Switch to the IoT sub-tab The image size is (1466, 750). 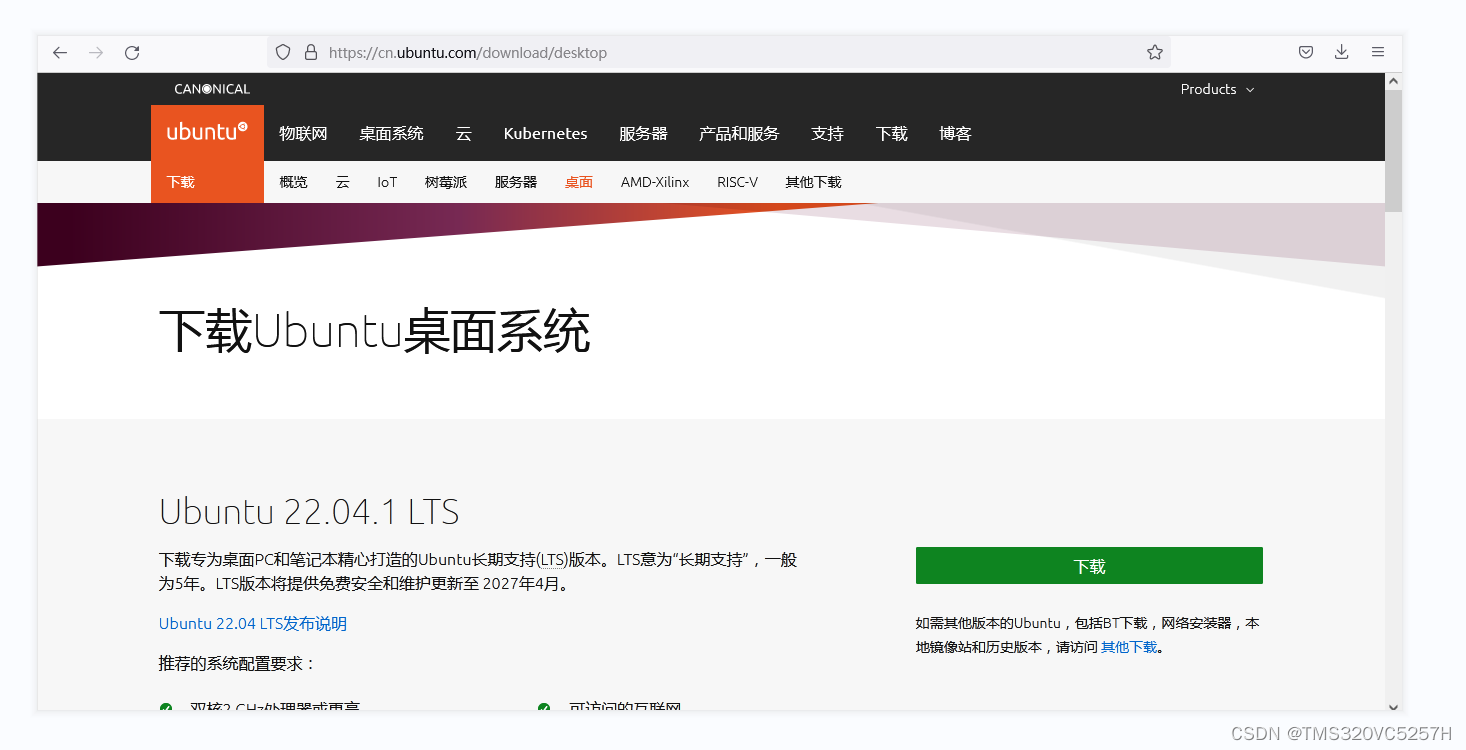click(x=387, y=182)
